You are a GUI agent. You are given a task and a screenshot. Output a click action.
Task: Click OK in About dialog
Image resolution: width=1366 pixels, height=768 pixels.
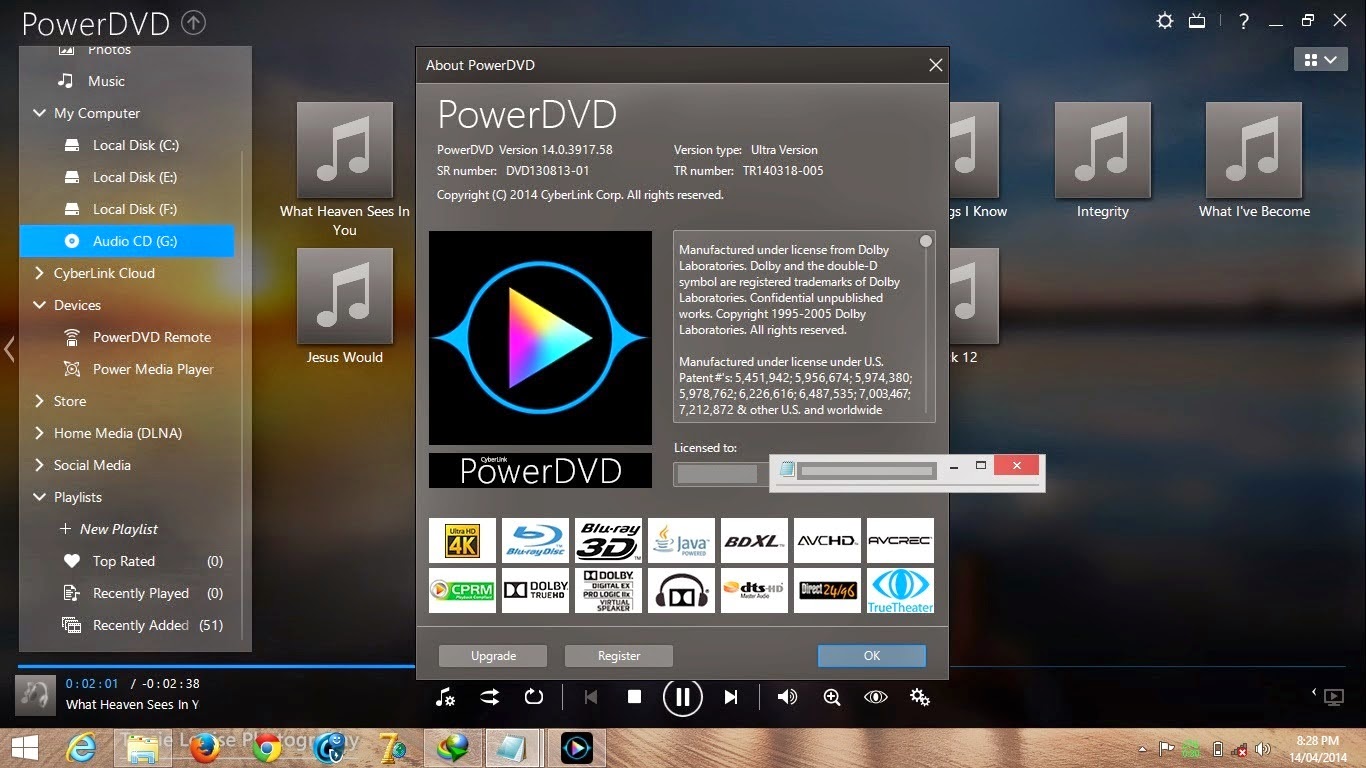[872, 656]
